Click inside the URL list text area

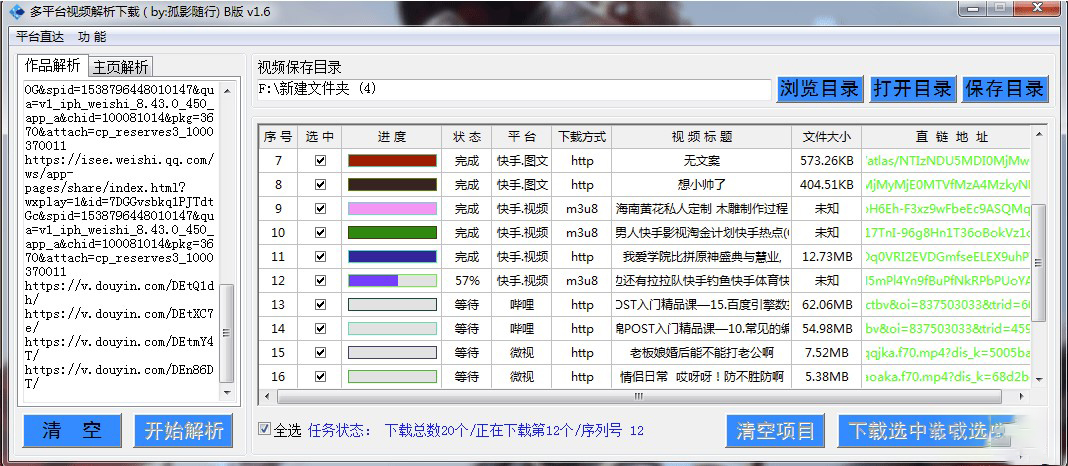click(x=121, y=240)
